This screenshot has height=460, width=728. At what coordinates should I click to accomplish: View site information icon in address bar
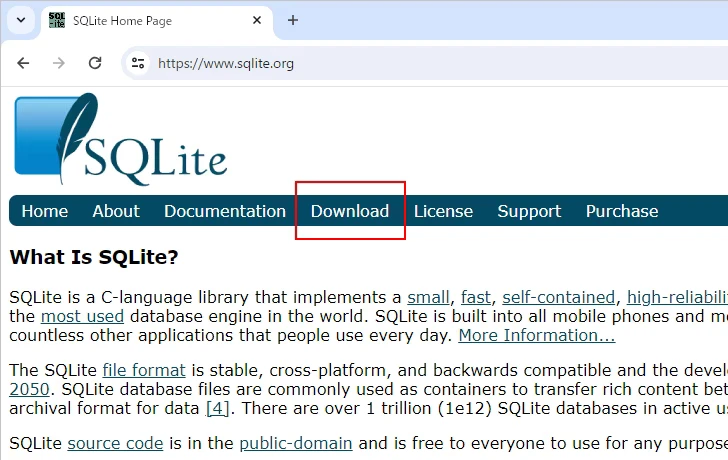click(138, 63)
